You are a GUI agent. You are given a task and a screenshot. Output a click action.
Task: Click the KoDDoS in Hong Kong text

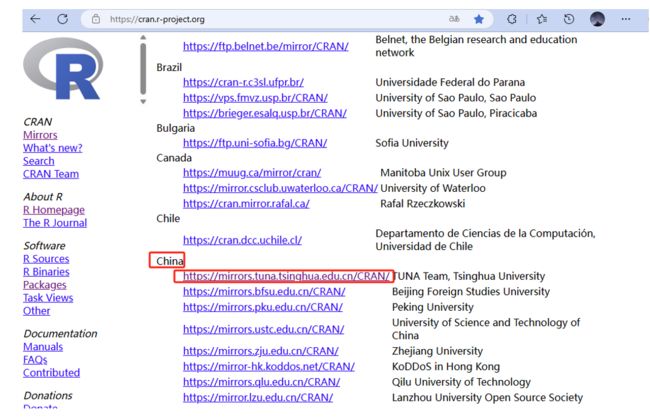[x=446, y=367]
